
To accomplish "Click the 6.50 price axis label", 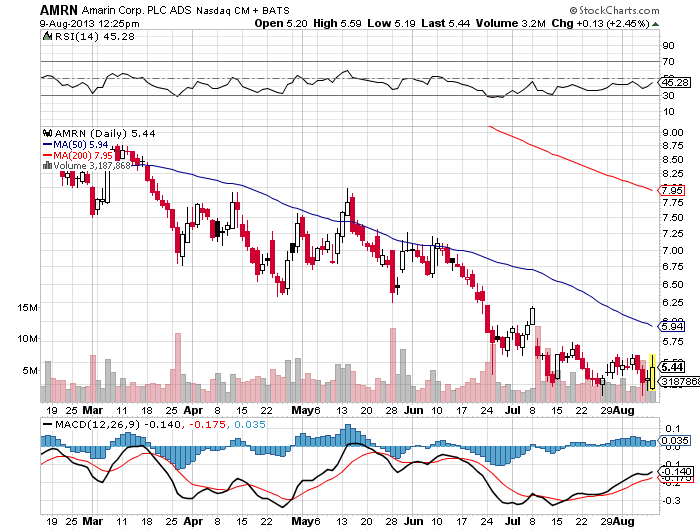I will pos(673,285).
